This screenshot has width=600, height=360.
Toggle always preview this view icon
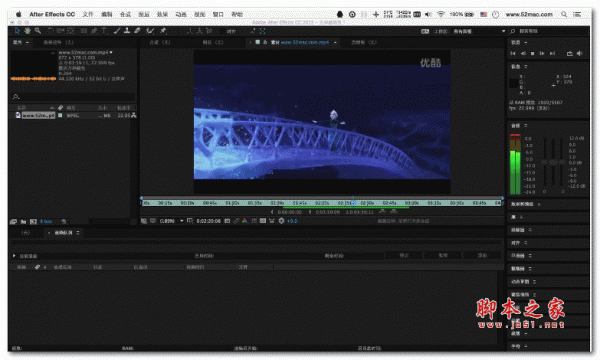(144, 221)
